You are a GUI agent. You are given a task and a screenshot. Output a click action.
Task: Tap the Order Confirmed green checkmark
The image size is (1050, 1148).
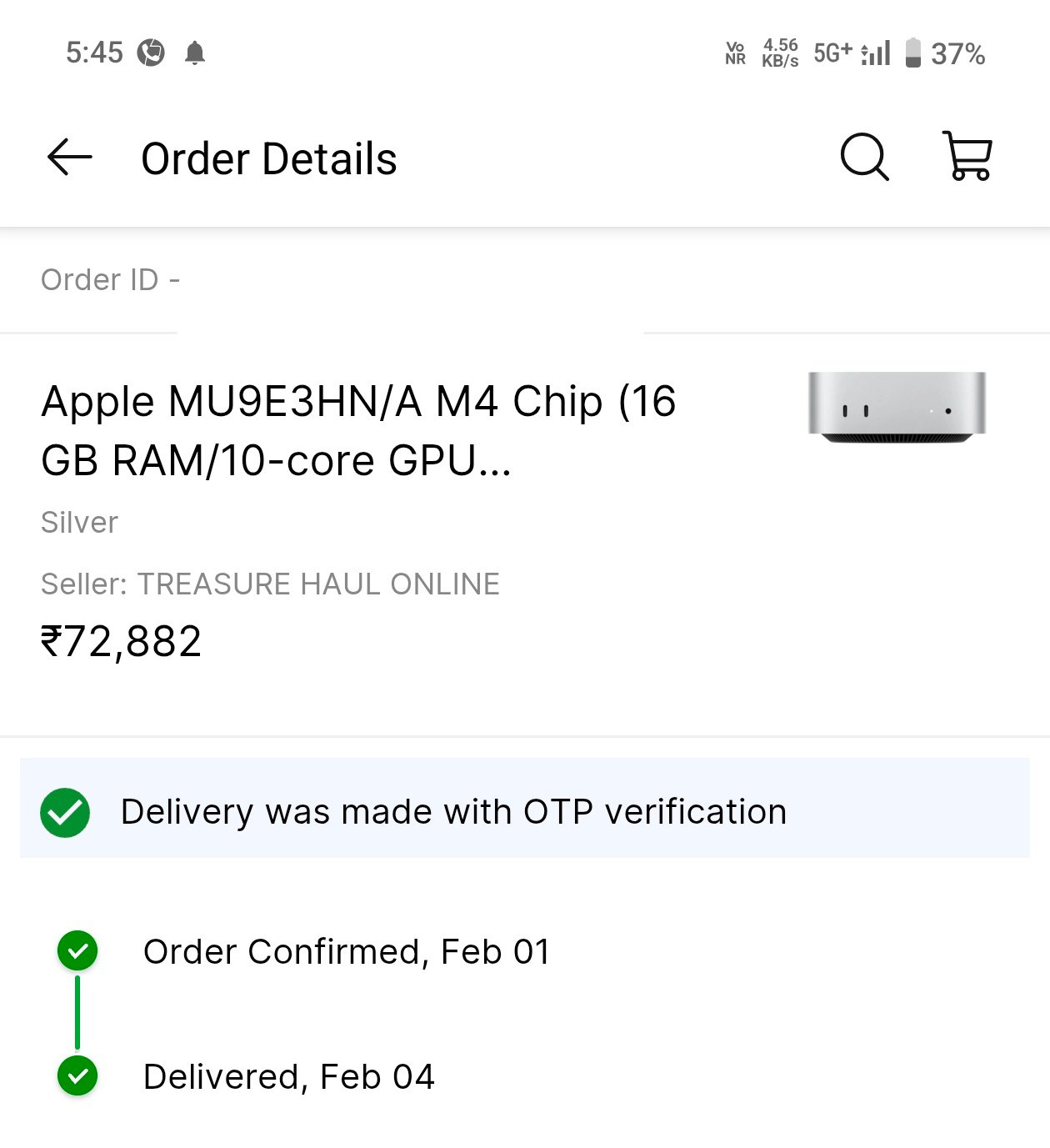[x=77, y=950]
